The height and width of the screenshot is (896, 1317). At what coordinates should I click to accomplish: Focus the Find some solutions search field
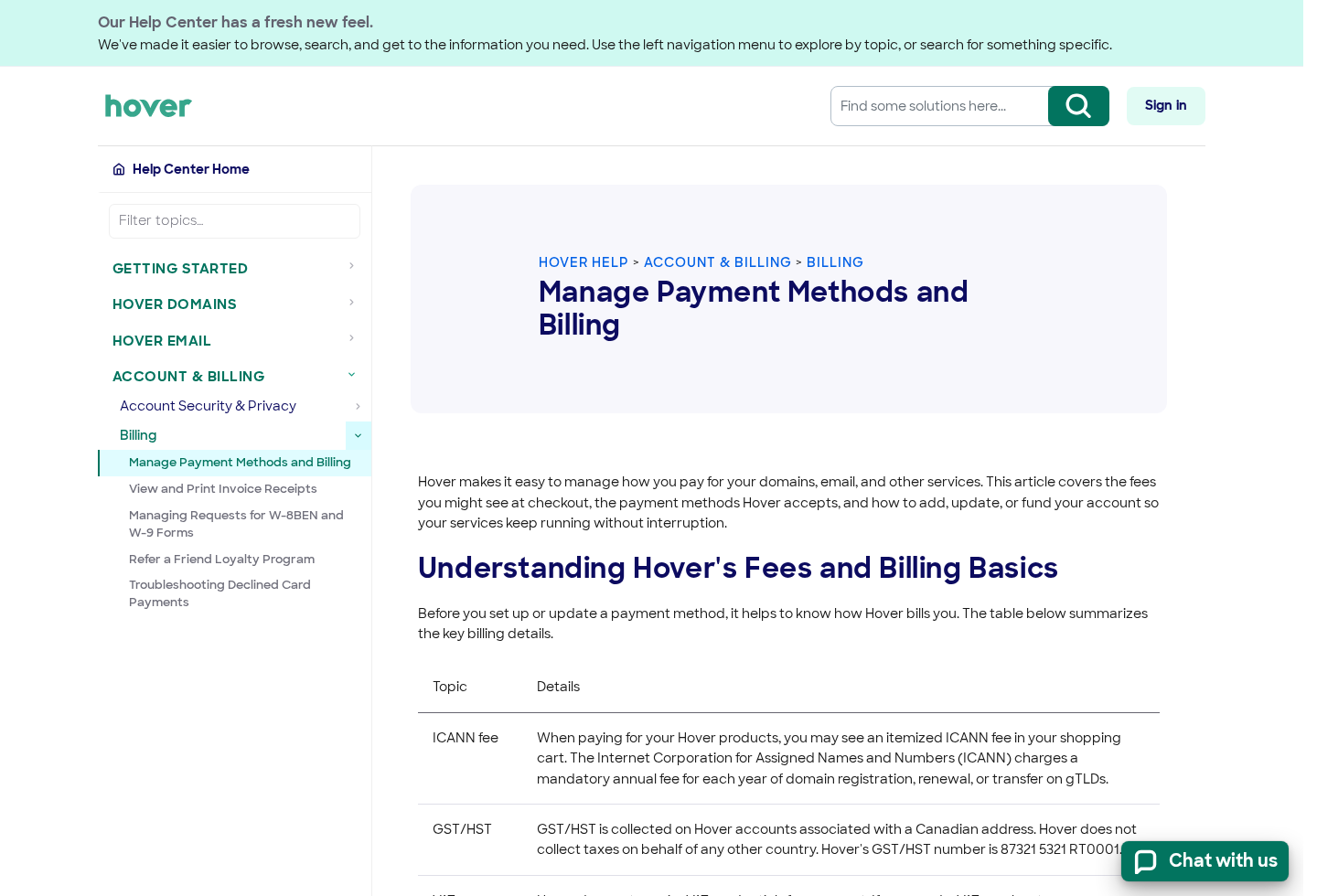tap(939, 106)
